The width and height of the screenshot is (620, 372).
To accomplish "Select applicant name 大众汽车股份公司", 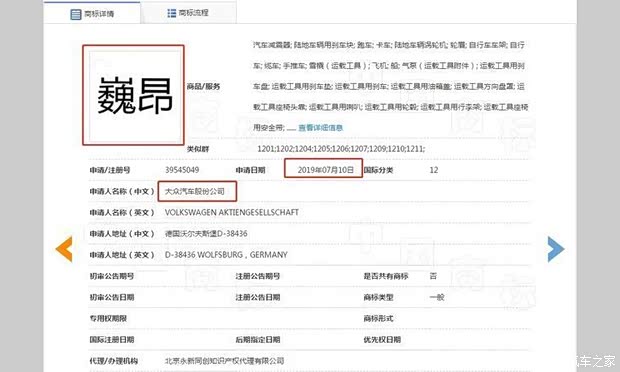I will (x=195, y=191).
